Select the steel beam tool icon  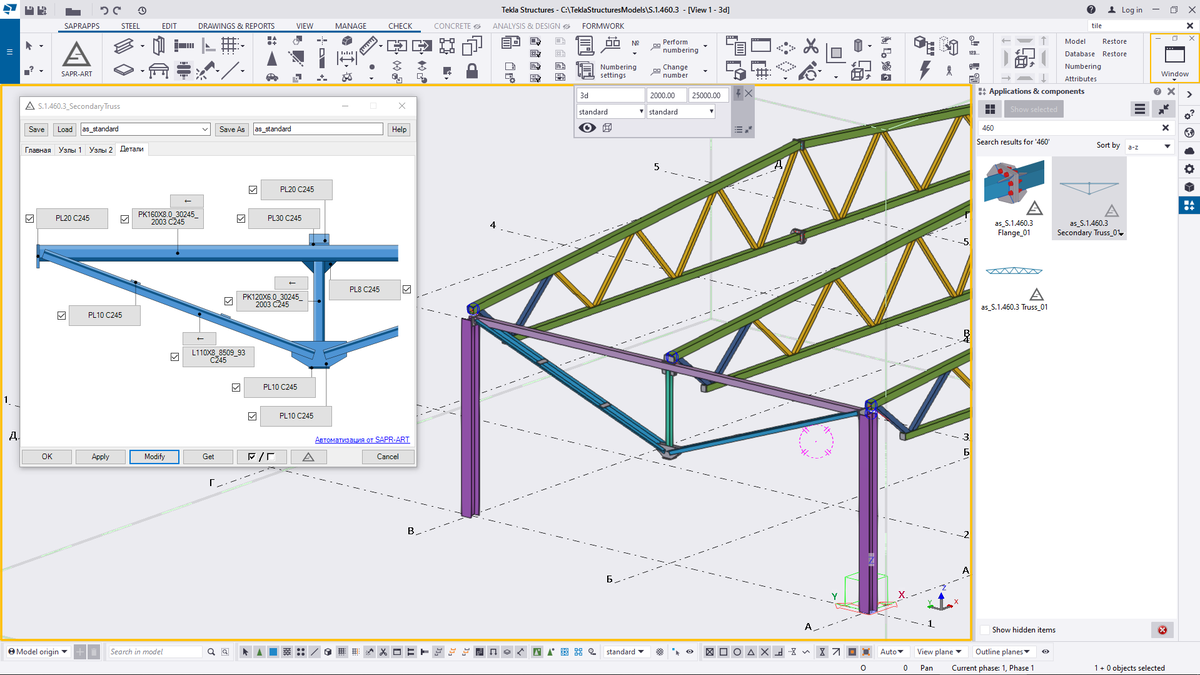click(x=126, y=47)
